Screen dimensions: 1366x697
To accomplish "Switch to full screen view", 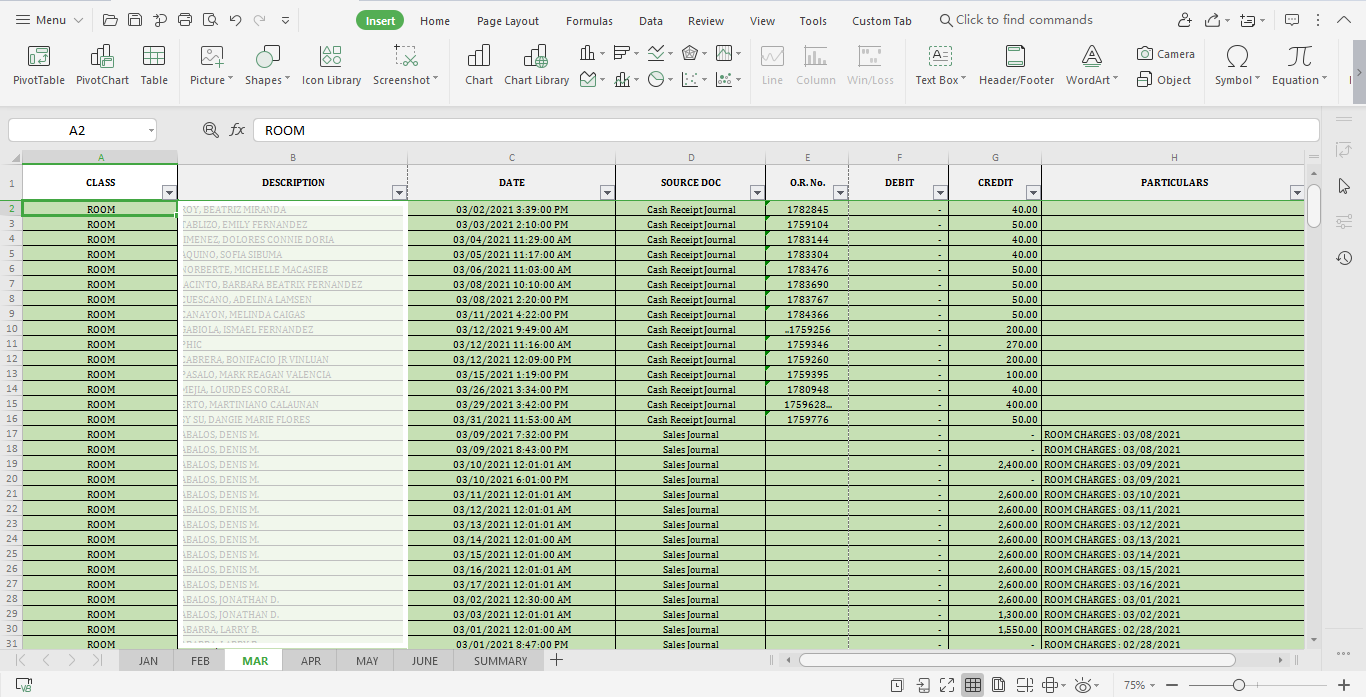I will click(947, 685).
